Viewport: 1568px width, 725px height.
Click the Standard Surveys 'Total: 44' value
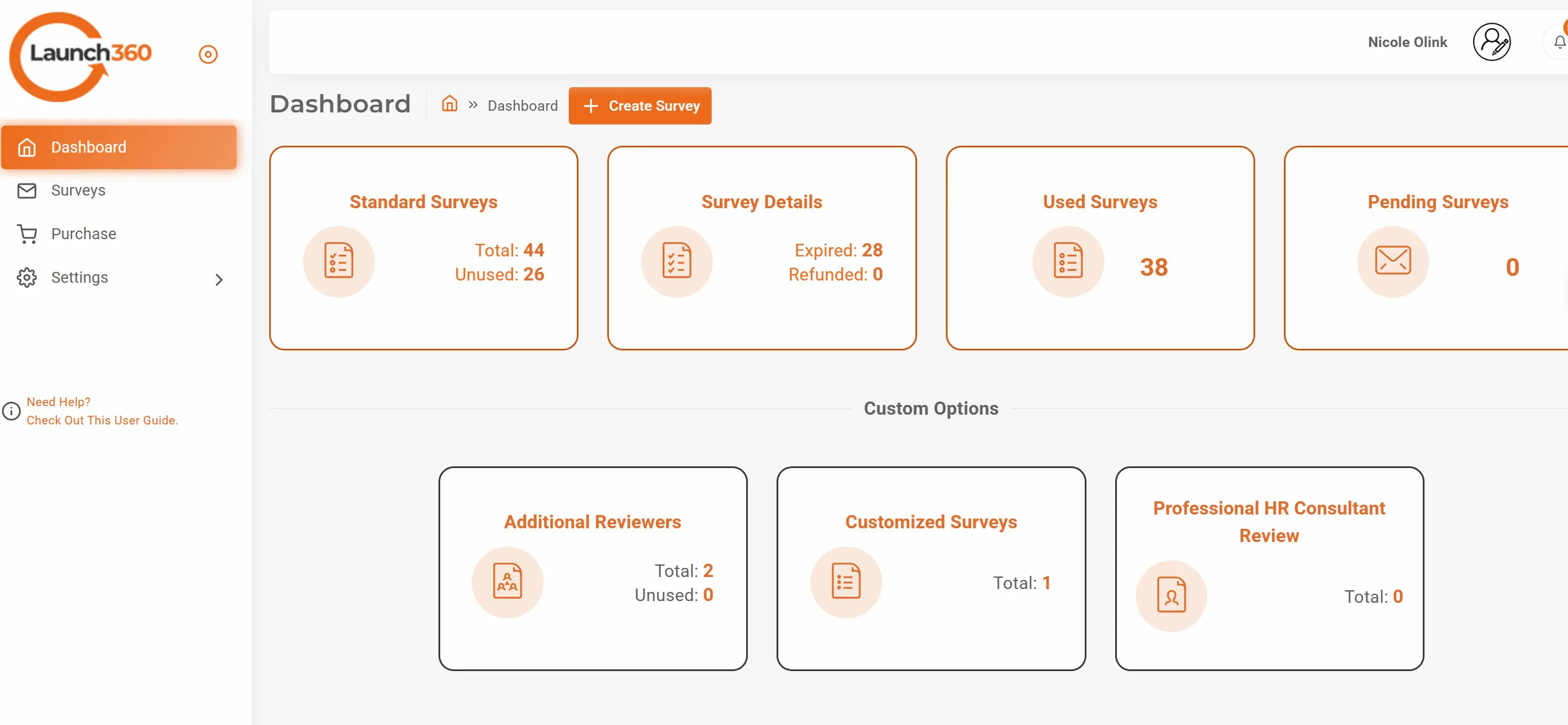[x=509, y=250]
